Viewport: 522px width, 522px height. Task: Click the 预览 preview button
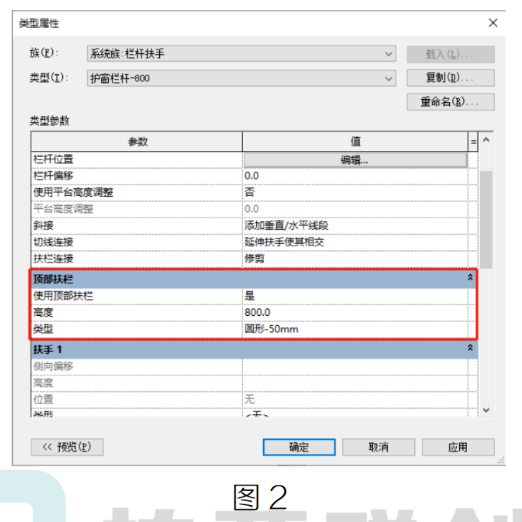click(67, 447)
